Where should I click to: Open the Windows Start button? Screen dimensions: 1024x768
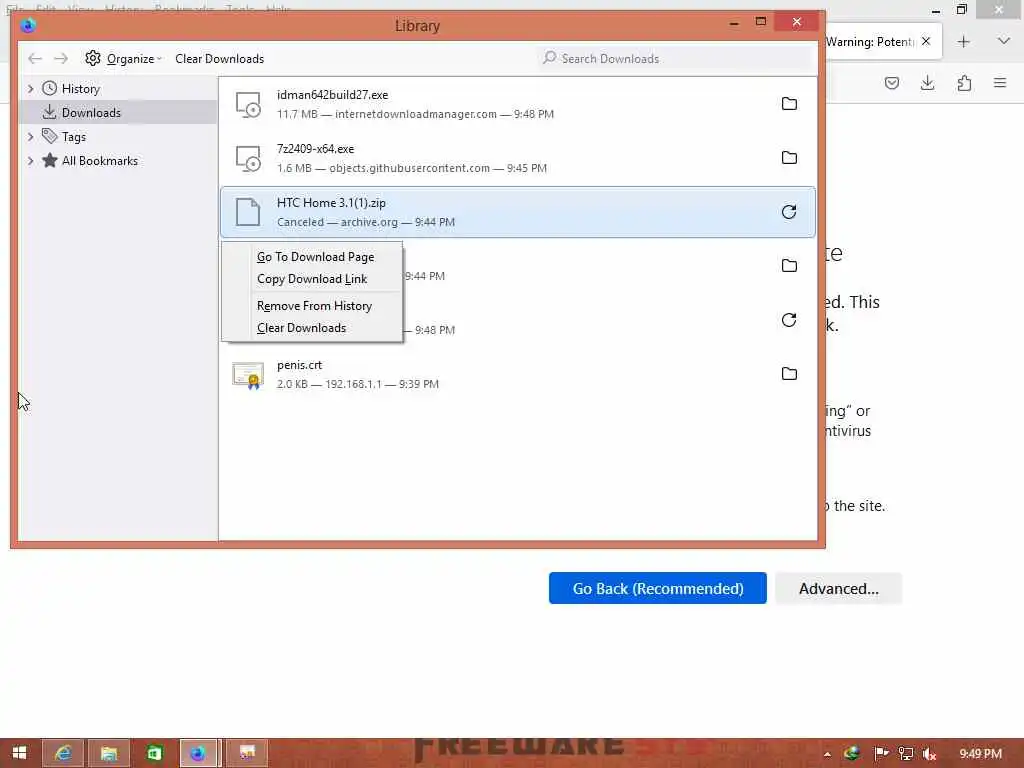point(19,754)
